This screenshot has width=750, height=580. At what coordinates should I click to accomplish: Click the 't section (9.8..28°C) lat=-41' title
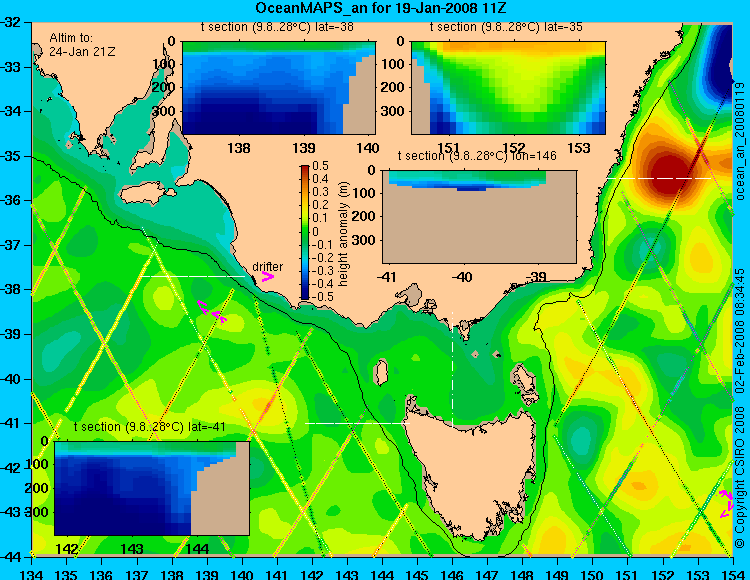pos(150,427)
